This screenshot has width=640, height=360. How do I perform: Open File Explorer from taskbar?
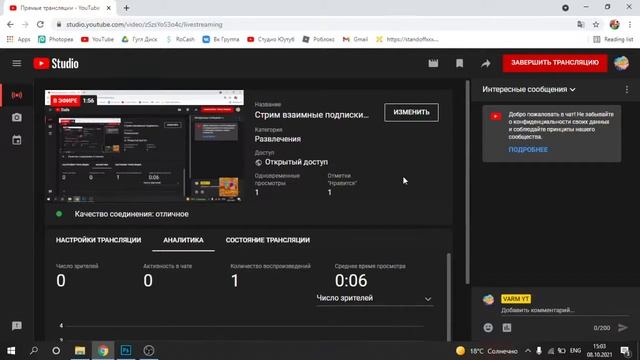coord(80,351)
